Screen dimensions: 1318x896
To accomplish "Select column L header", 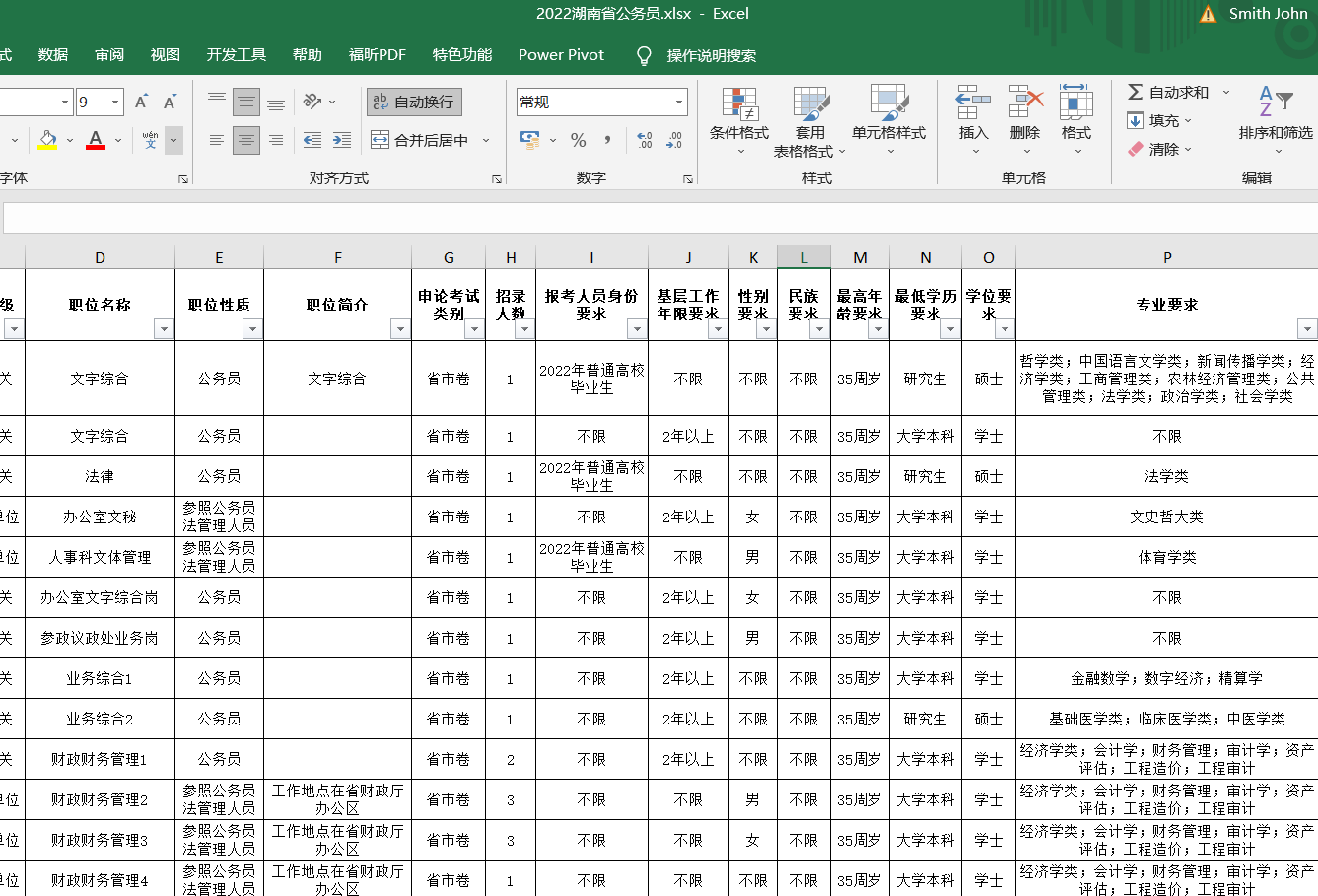I will point(803,257).
